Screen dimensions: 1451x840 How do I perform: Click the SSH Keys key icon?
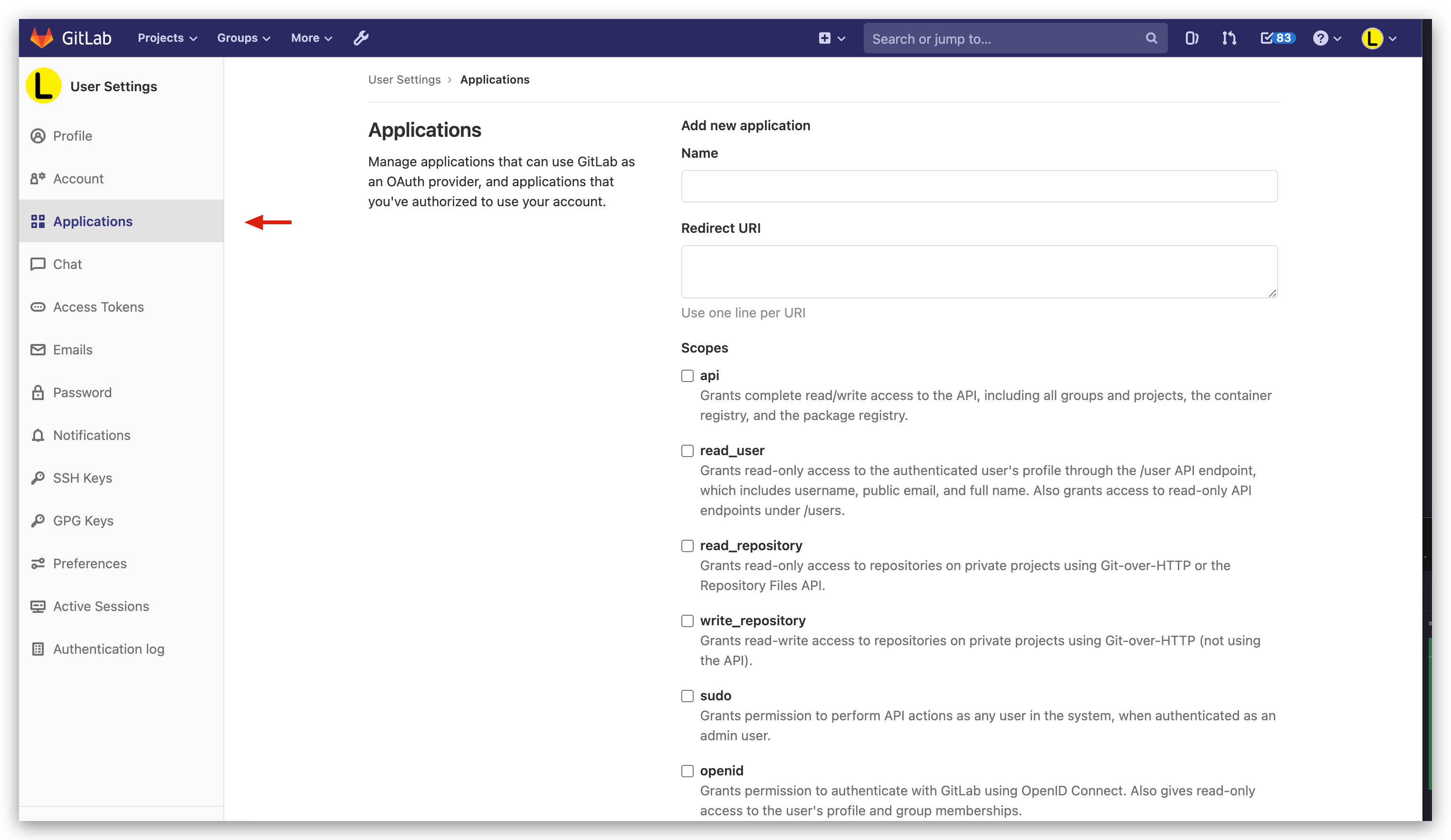point(38,478)
